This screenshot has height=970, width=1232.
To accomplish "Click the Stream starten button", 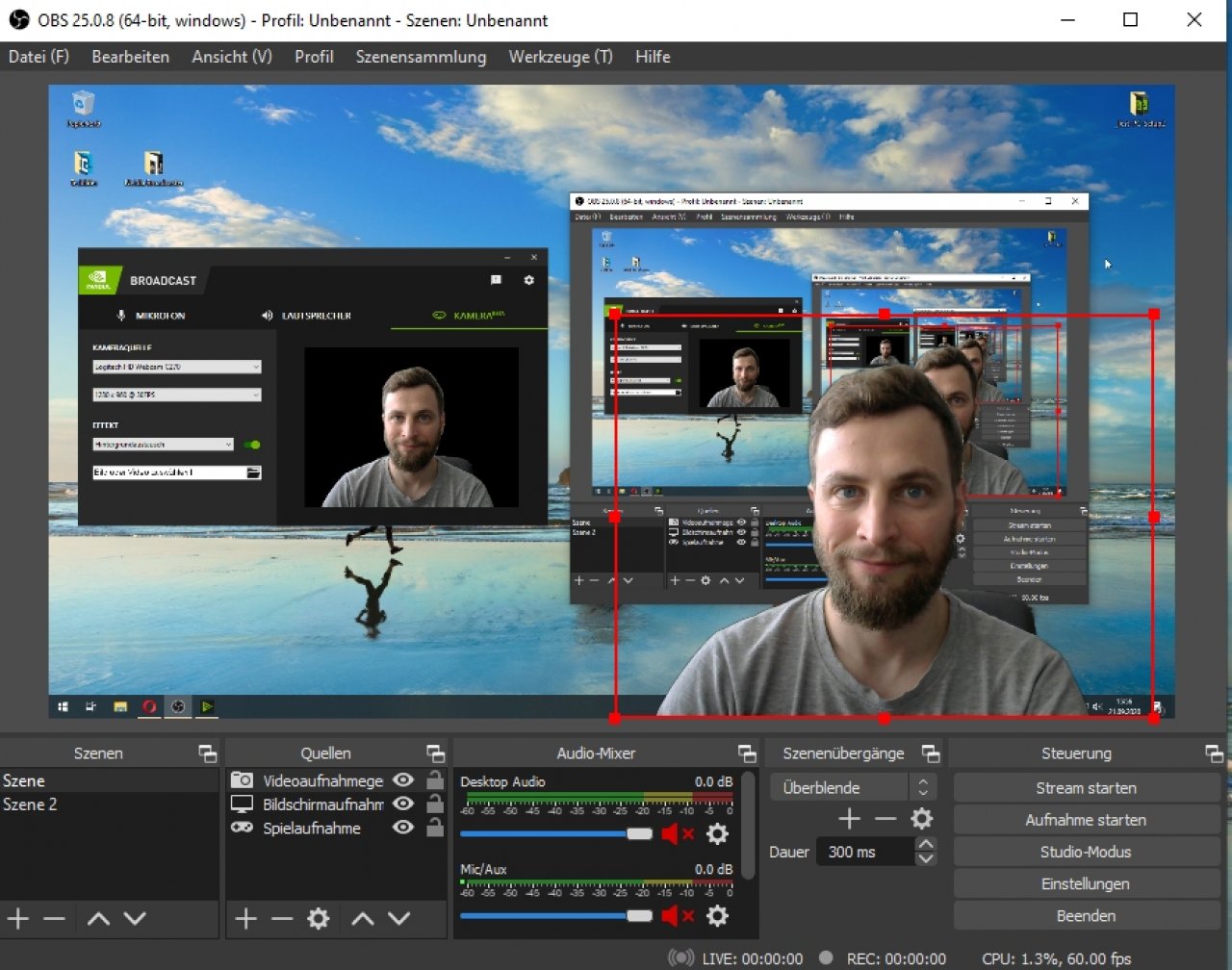I will (x=1086, y=788).
